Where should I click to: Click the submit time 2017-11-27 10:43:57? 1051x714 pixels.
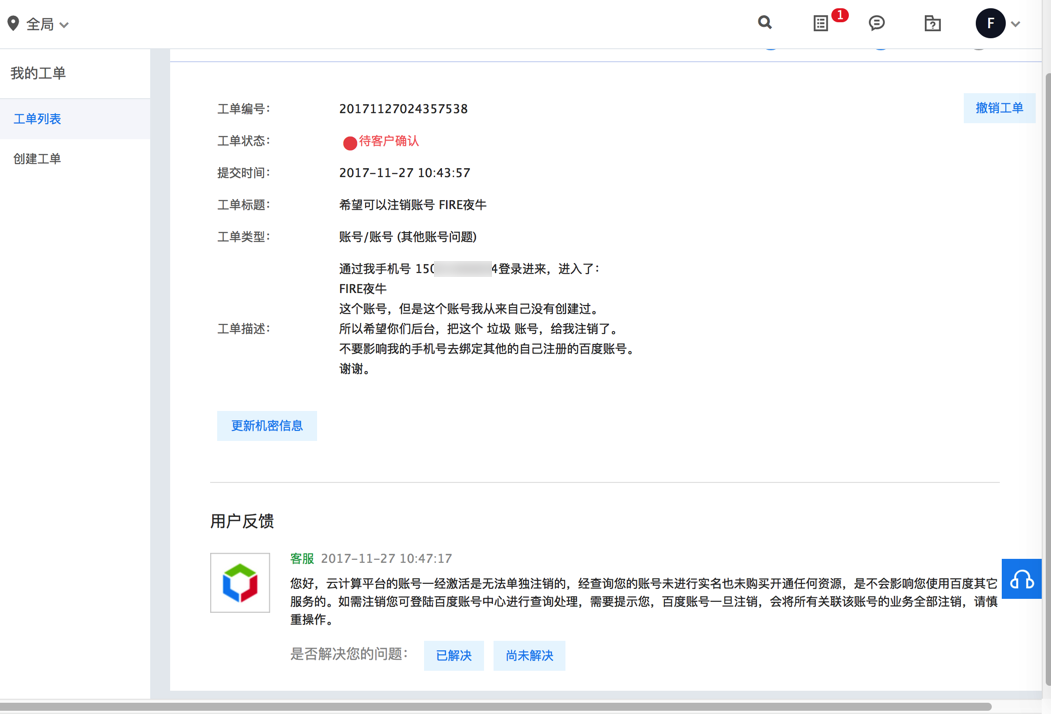tap(405, 173)
